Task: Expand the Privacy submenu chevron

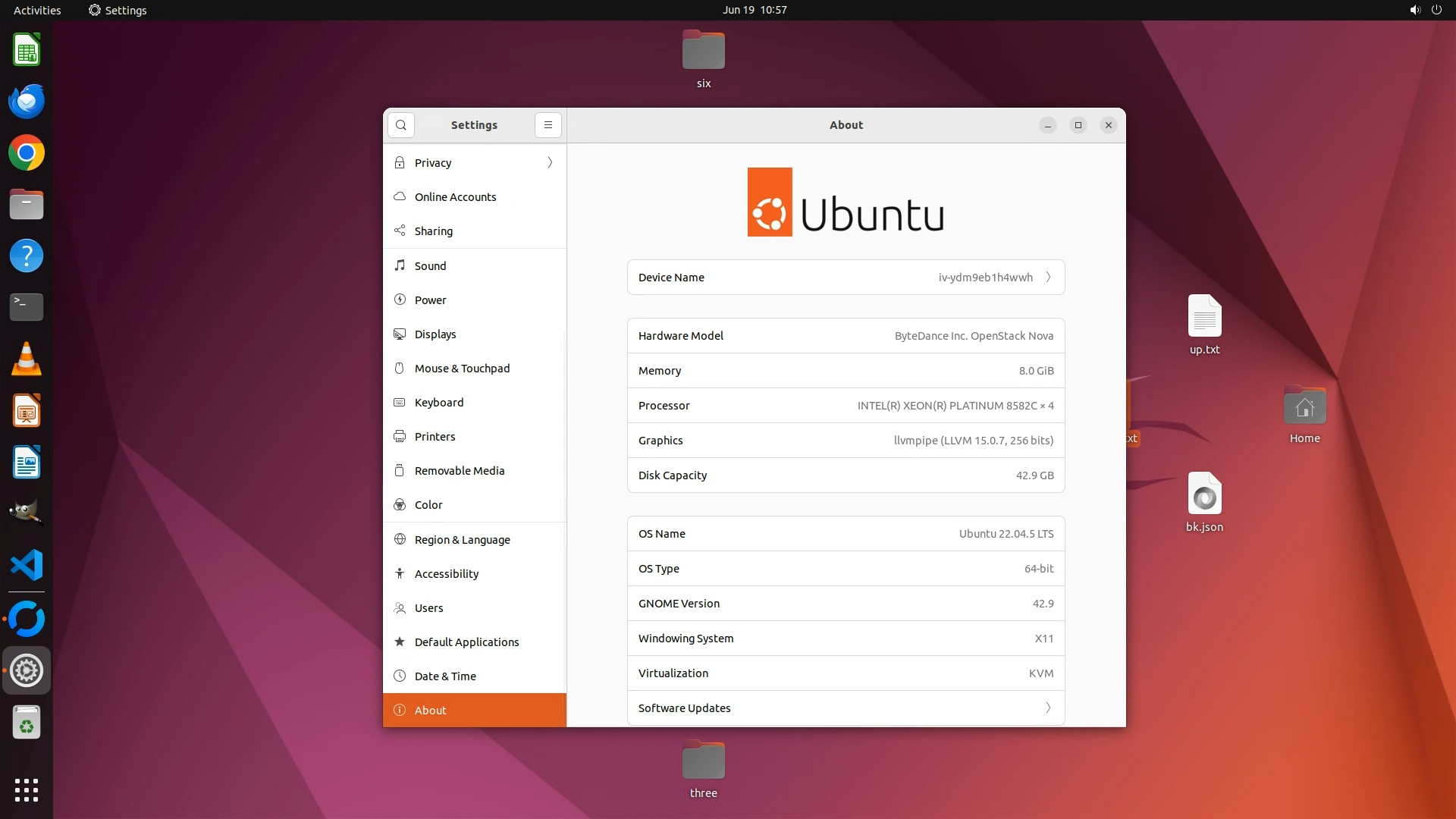Action: coord(550,163)
